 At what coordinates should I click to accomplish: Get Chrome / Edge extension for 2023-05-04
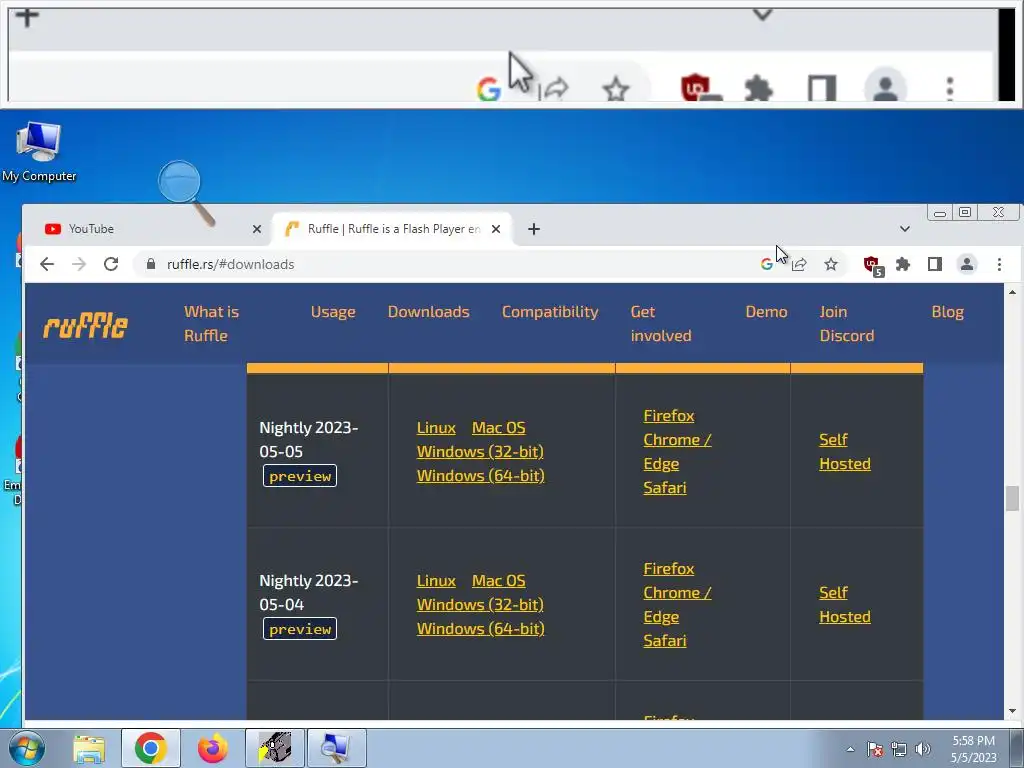click(x=677, y=604)
